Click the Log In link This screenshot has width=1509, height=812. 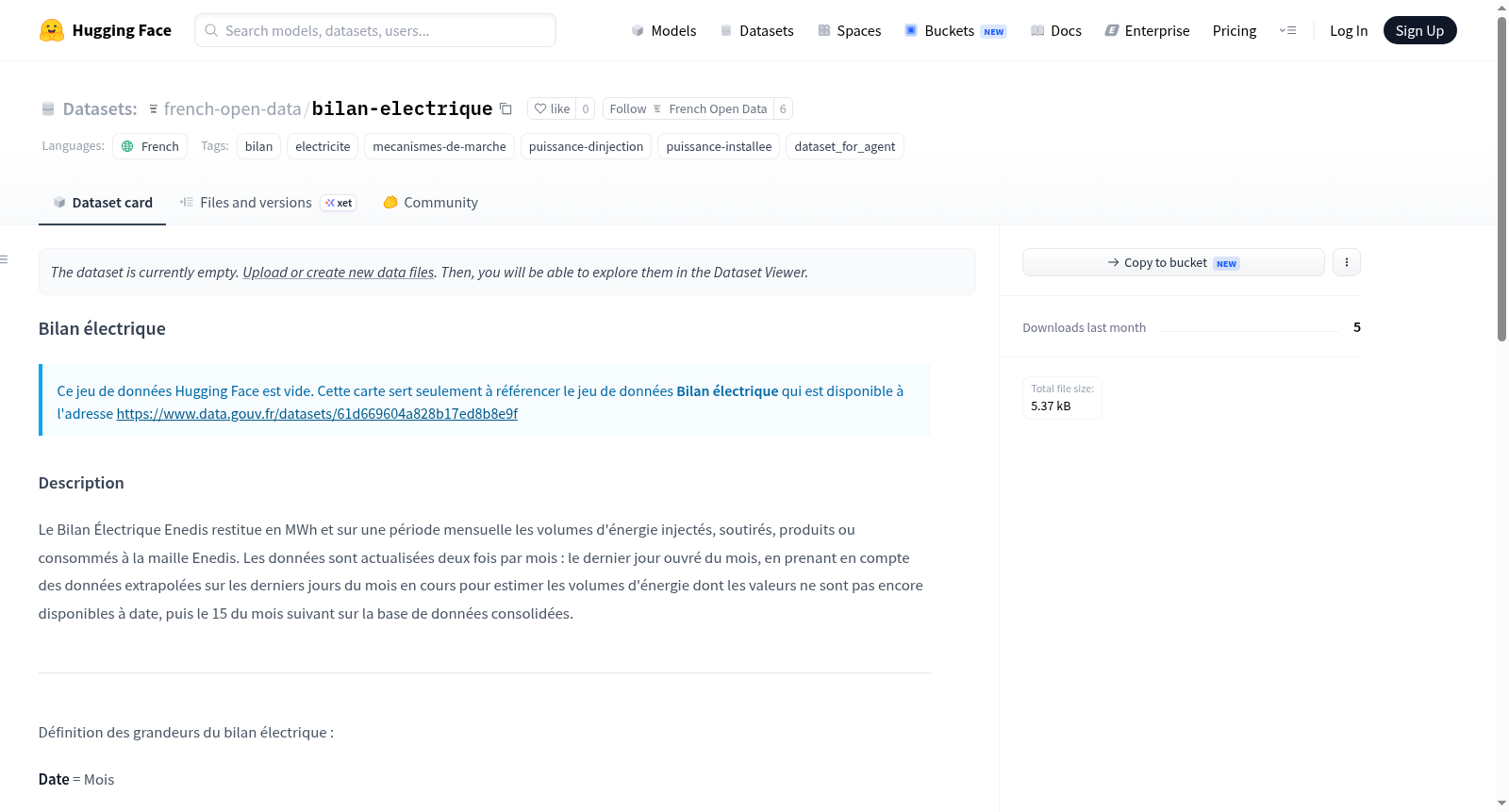coord(1349,30)
